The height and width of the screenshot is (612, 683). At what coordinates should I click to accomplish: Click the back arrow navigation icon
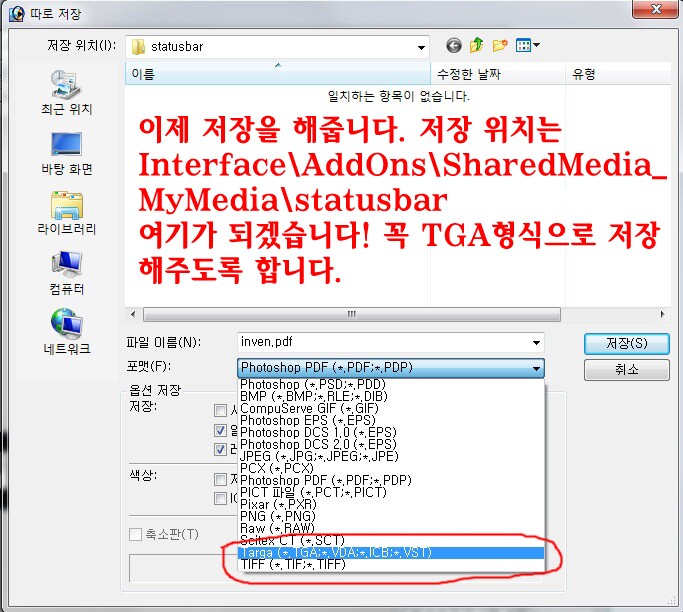click(454, 46)
